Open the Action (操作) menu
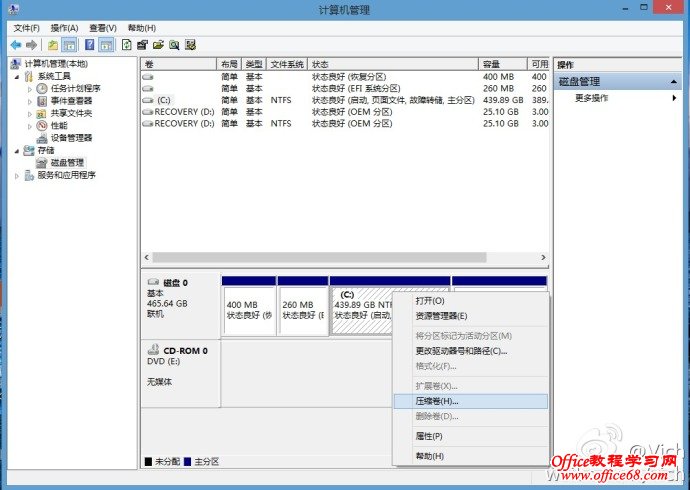This screenshot has height=490, width=690. click(x=64, y=28)
